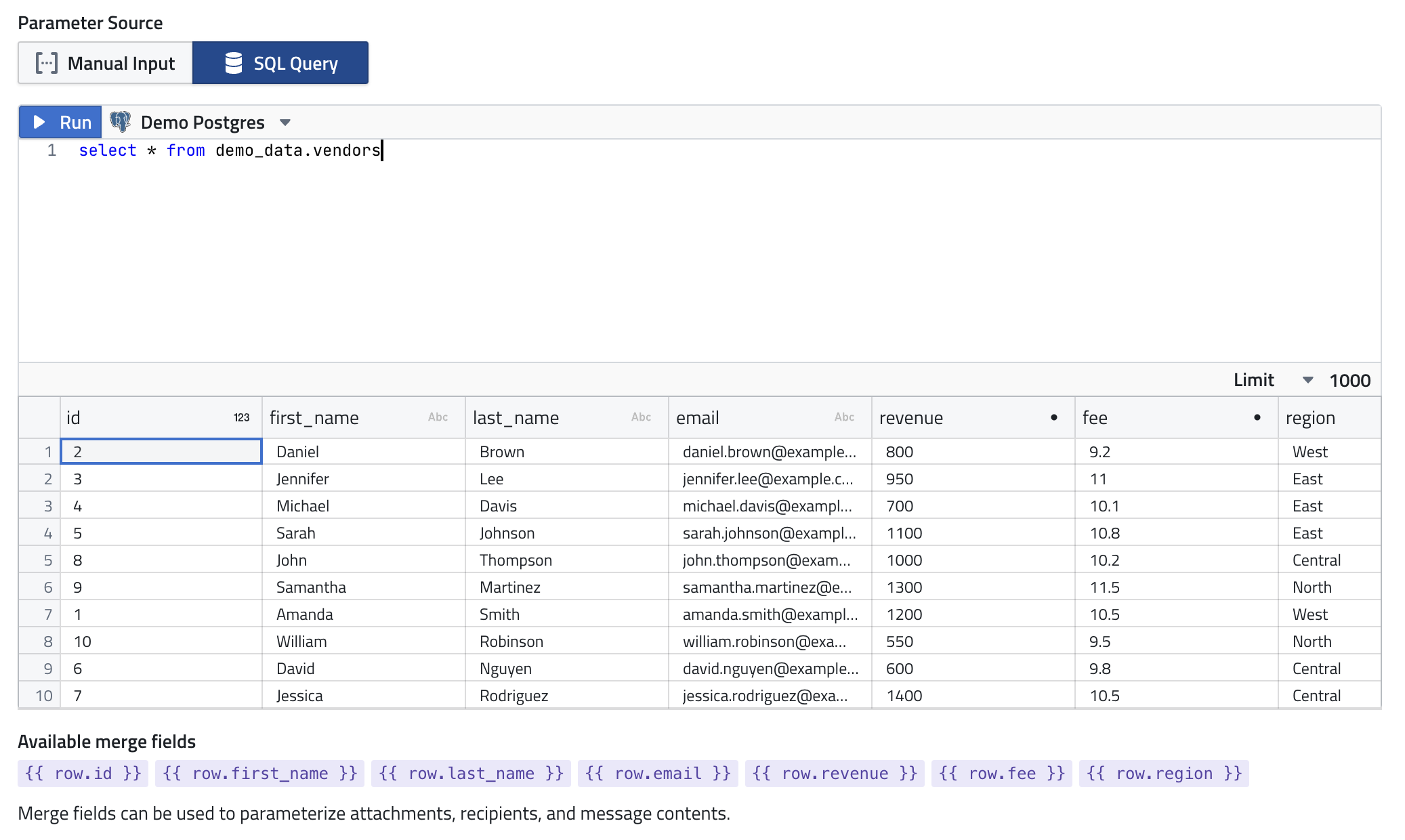Click the first_name column Abc type icon

438,417
